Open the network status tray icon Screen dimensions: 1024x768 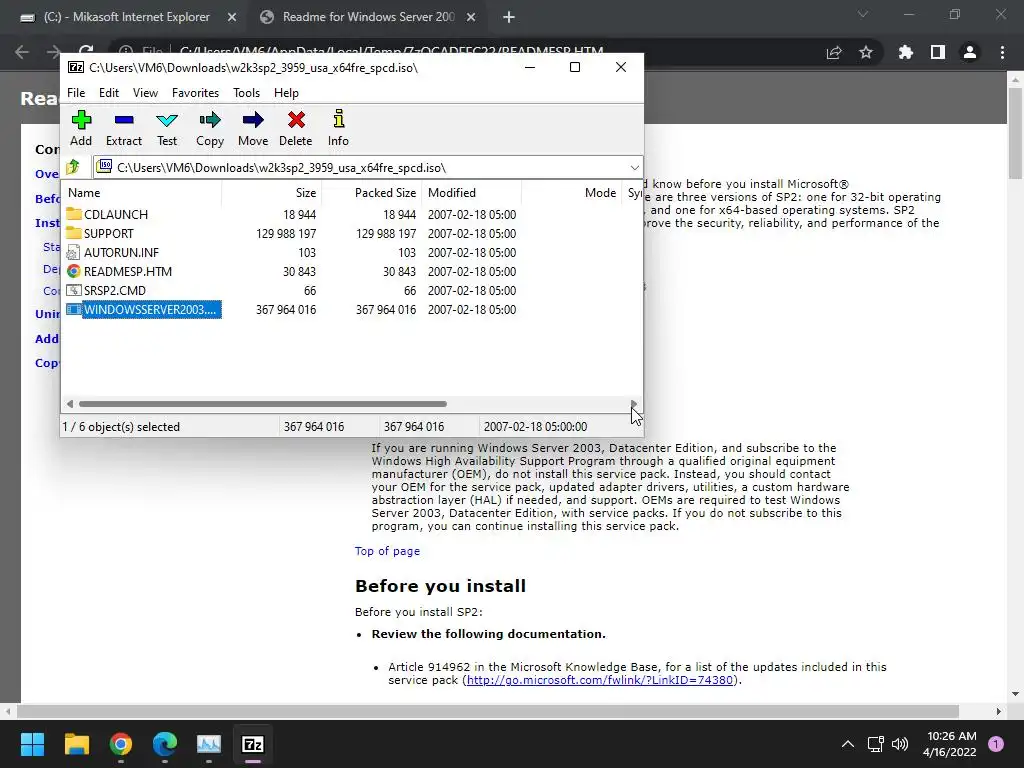[x=875, y=744]
